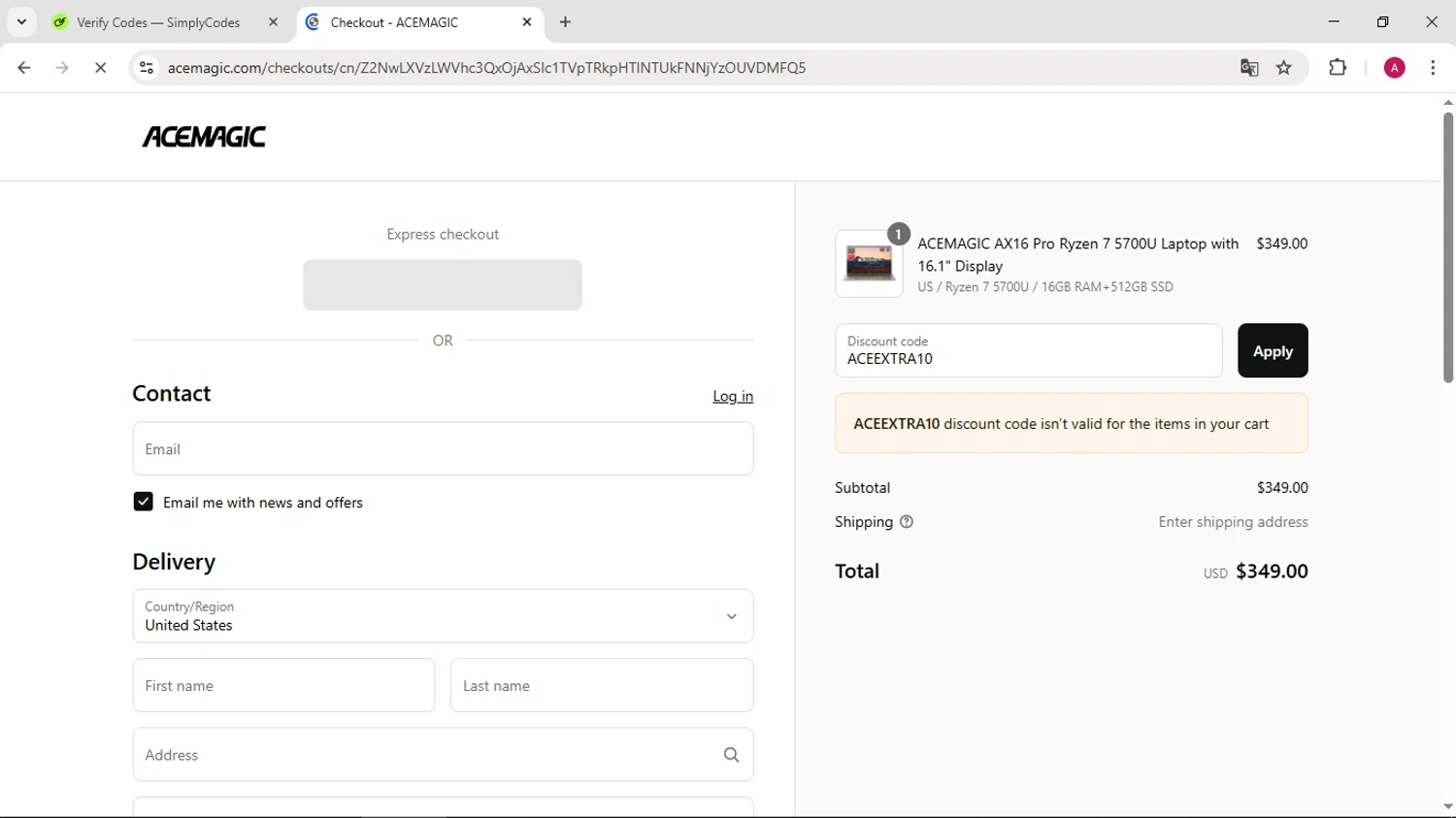Focus the Last name field

(x=602, y=685)
